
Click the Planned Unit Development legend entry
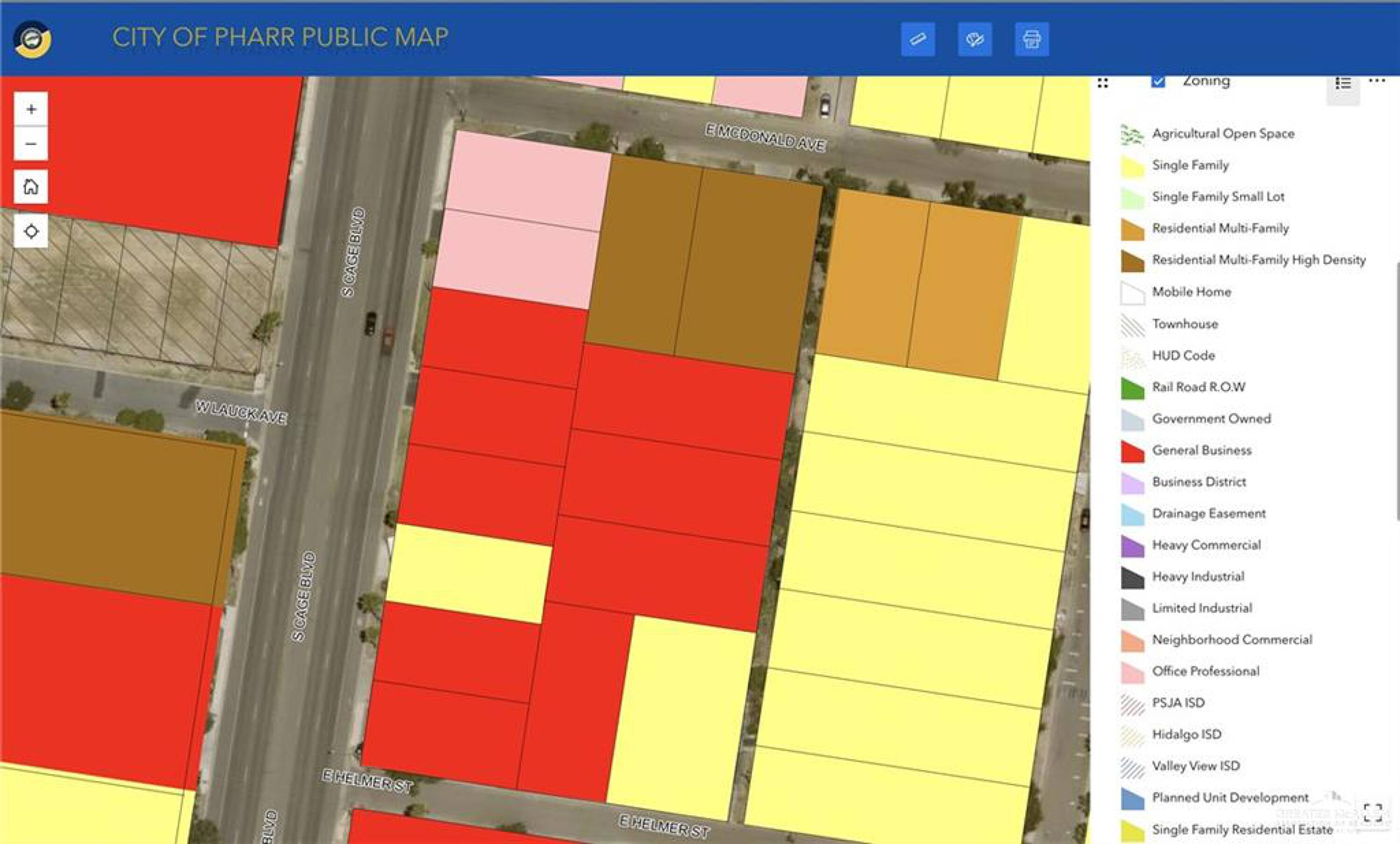pyautogui.click(x=1230, y=797)
